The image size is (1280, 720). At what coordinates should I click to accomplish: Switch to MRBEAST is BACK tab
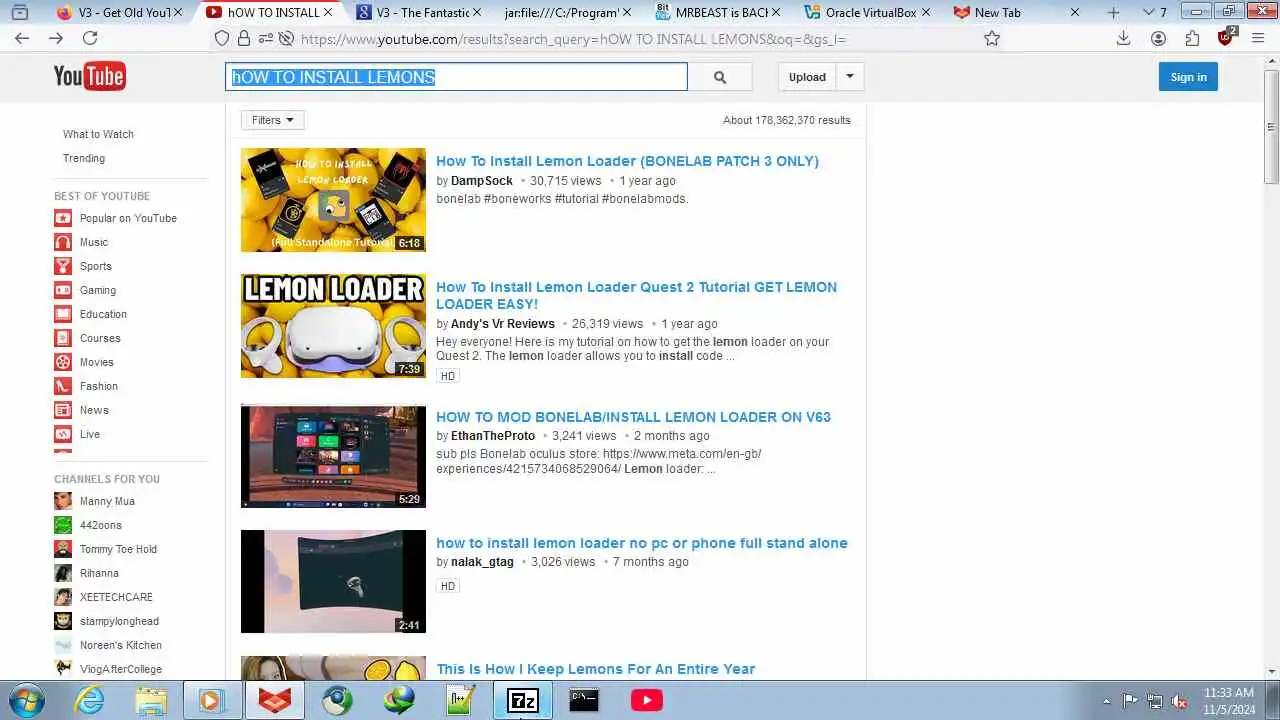pos(720,12)
